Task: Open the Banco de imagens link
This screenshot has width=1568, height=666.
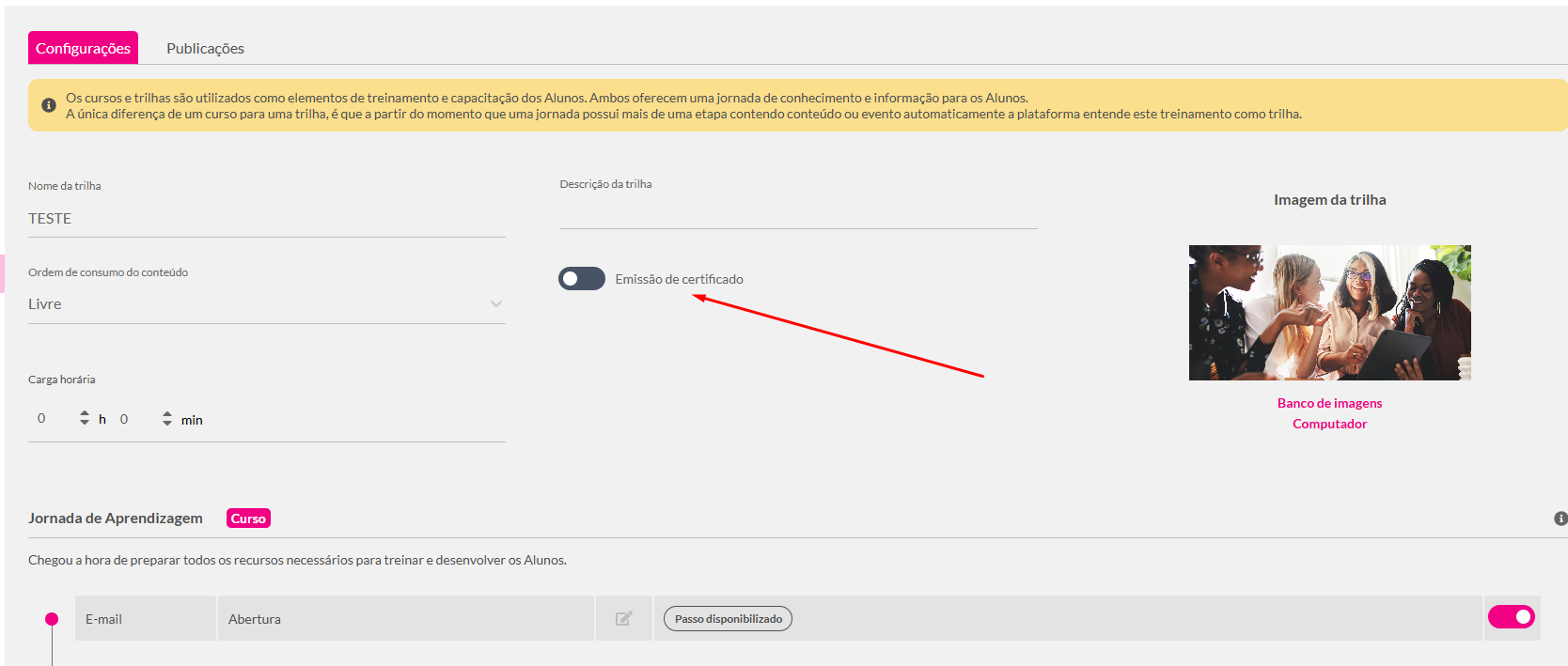Action: (1329, 403)
